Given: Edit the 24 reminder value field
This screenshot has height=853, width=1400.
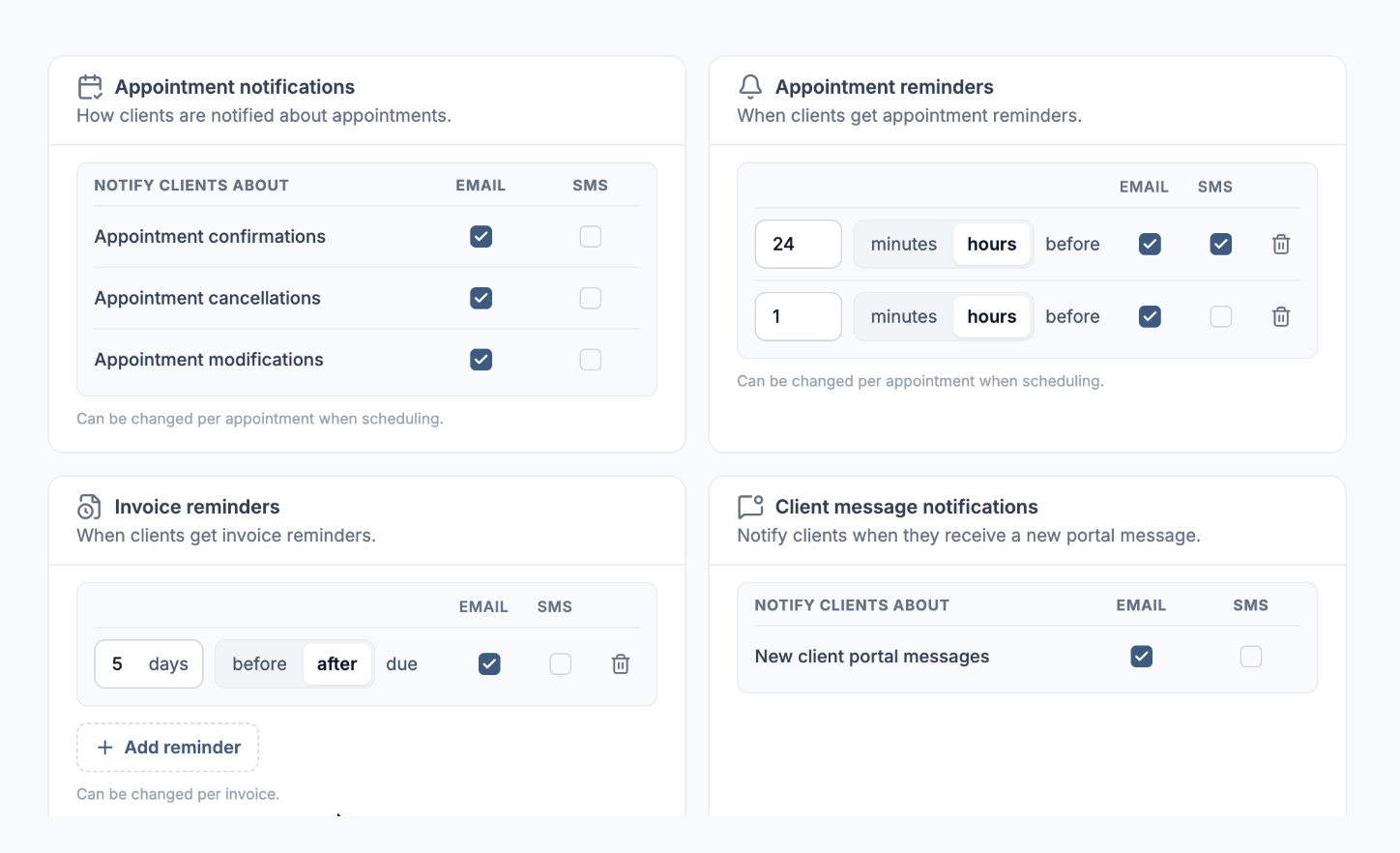Looking at the screenshot, I should coord(799,245).
